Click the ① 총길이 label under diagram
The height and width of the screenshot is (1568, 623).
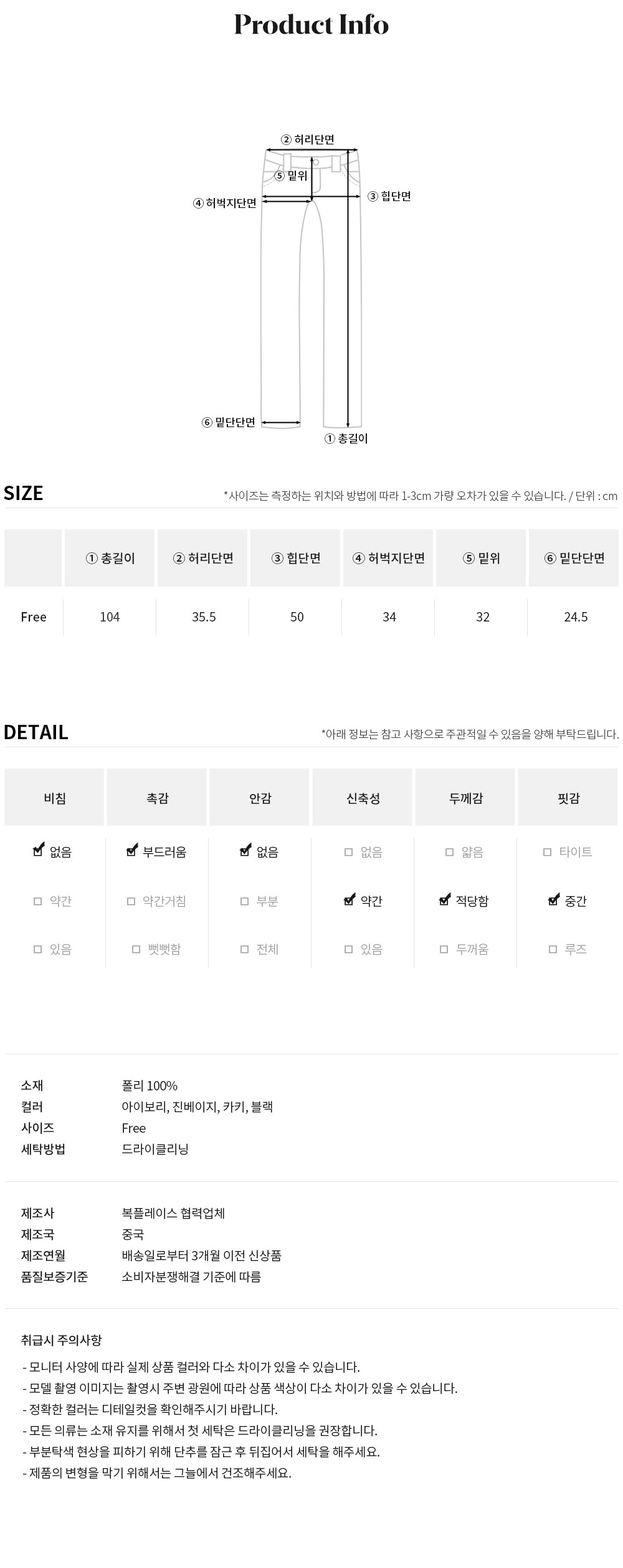[x=346, y=439]
